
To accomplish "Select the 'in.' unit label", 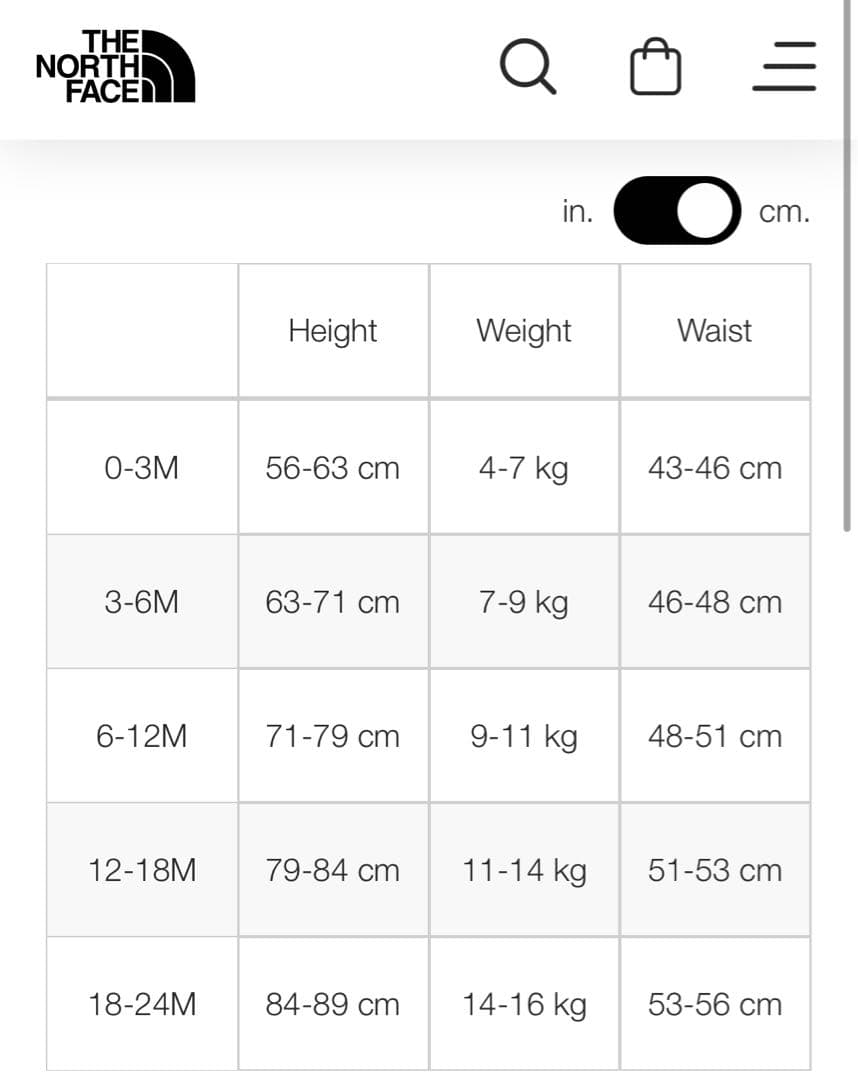I will click(x=577, y=211).
